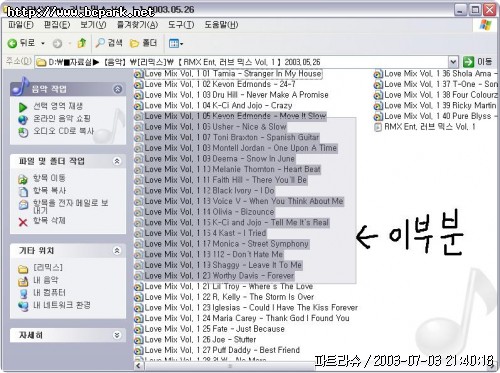Viewport: 500px width, 373px height.
Task: Click media icon of file 21 Lil' Troy
Action: (139, 287)
